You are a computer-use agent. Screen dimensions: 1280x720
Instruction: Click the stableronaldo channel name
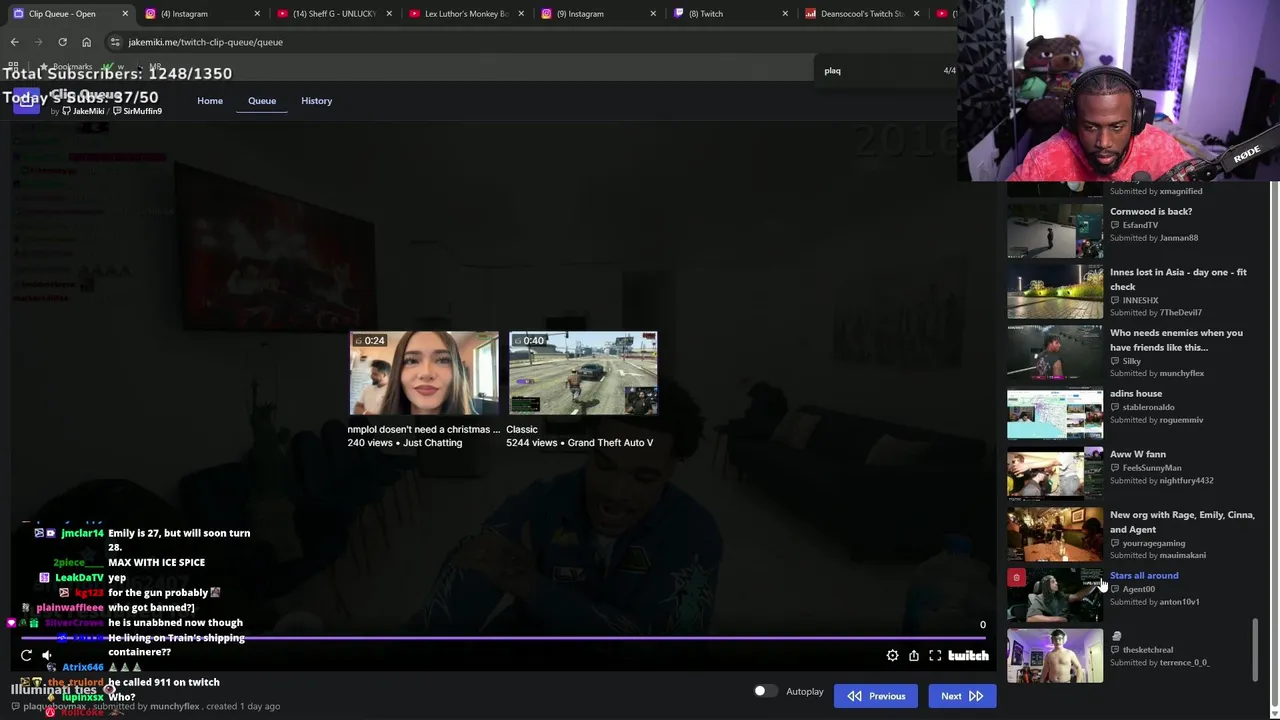click(1148, 407)
